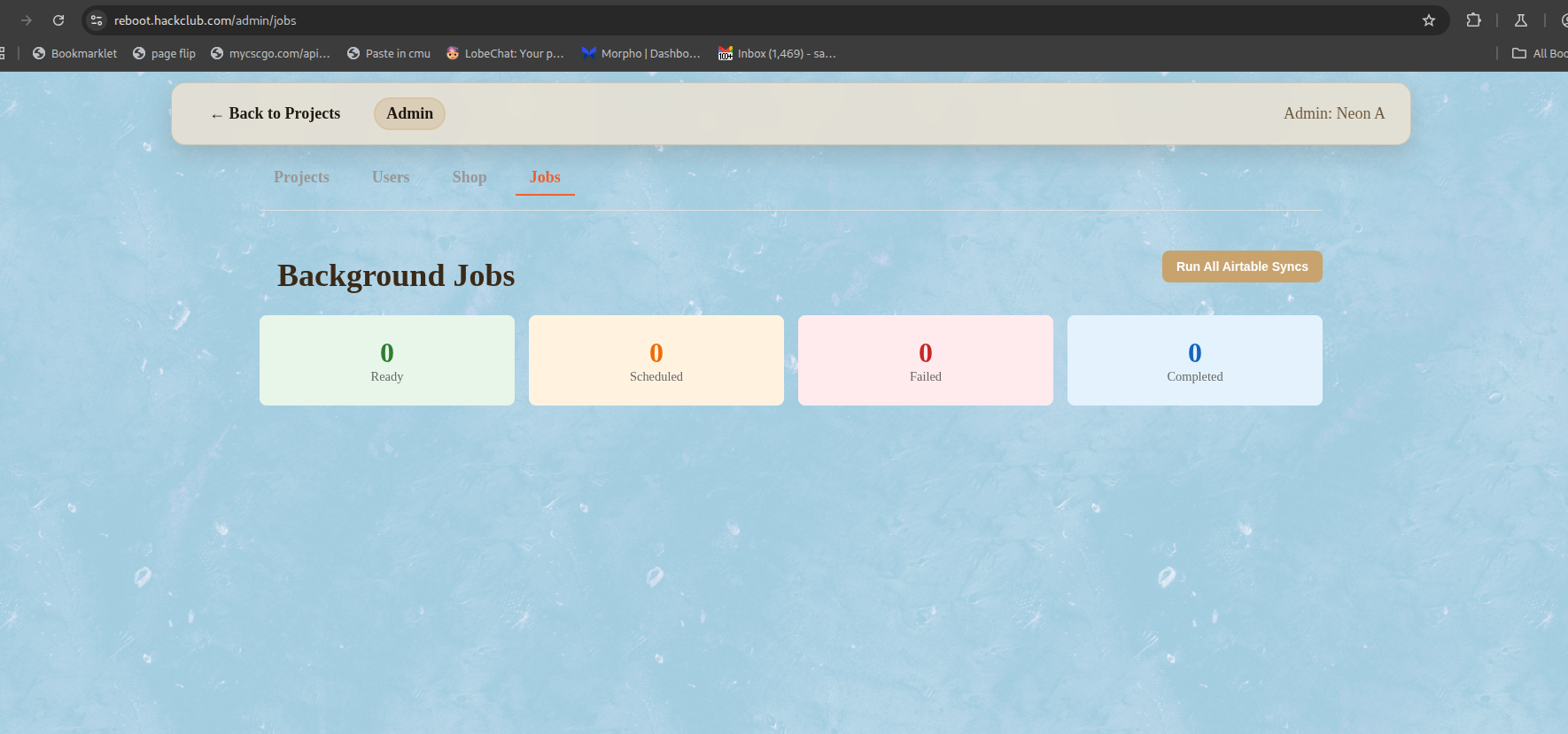Open the Shop tab
The height and width of the screenshot is (734, 1568).
470,177
